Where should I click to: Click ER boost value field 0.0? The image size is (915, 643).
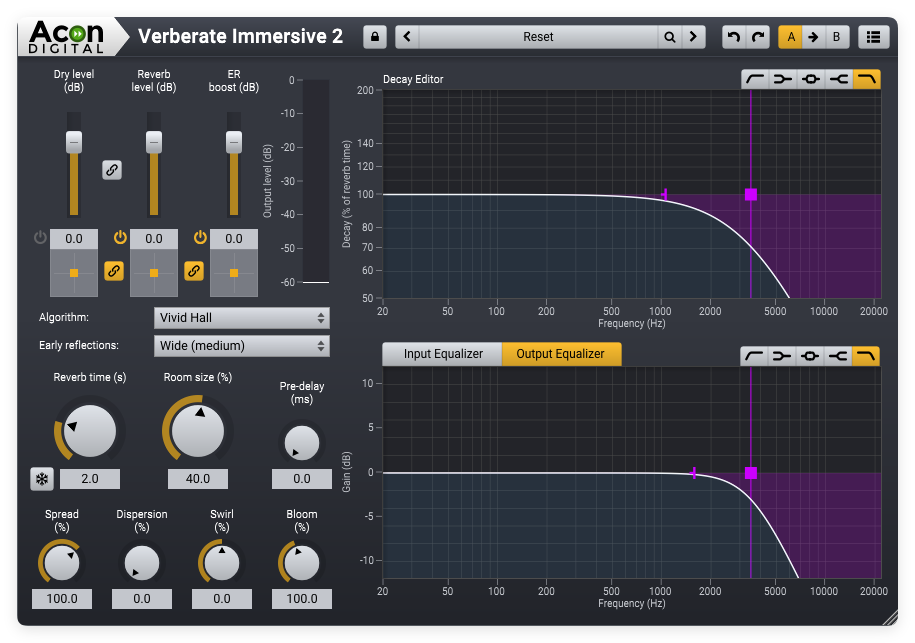[x=233, y=239]
